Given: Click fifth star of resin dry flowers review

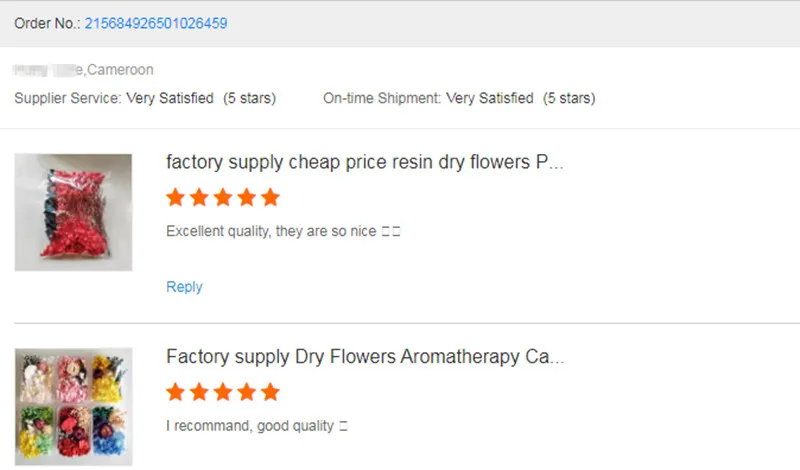Looking at the screenshot, I should click(270, 197).
